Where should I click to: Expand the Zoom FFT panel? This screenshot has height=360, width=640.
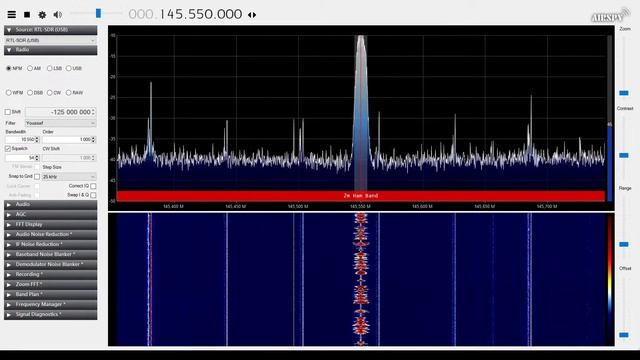point(51,284)
